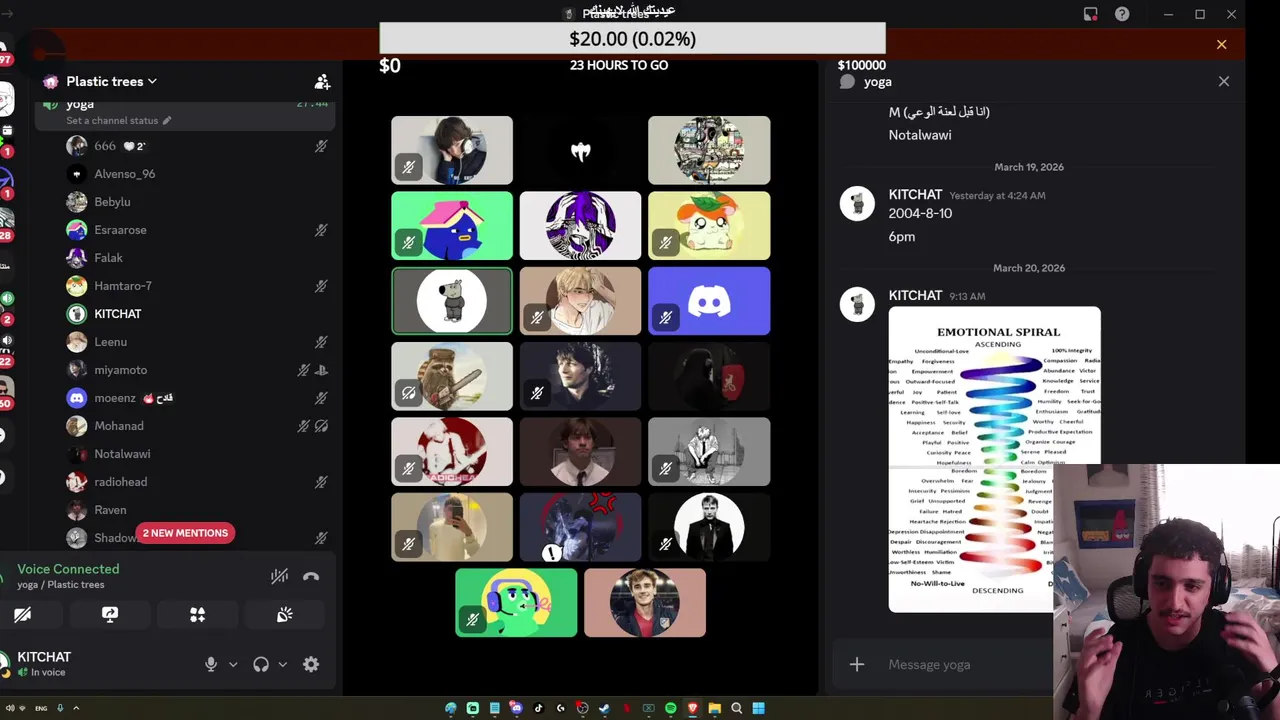Open the soundboard button

[285, 615]
